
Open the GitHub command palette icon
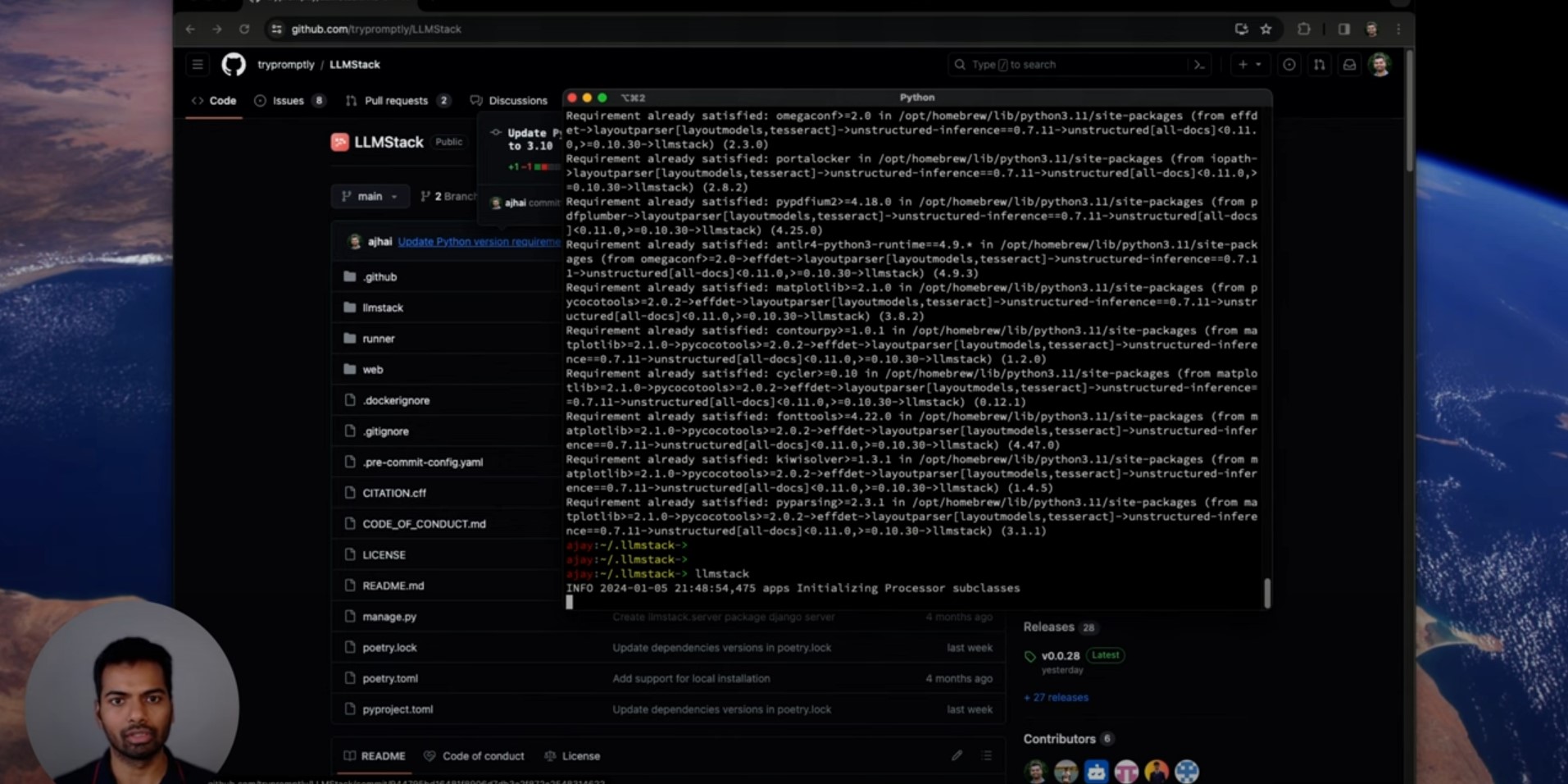tap(1199, 64)
